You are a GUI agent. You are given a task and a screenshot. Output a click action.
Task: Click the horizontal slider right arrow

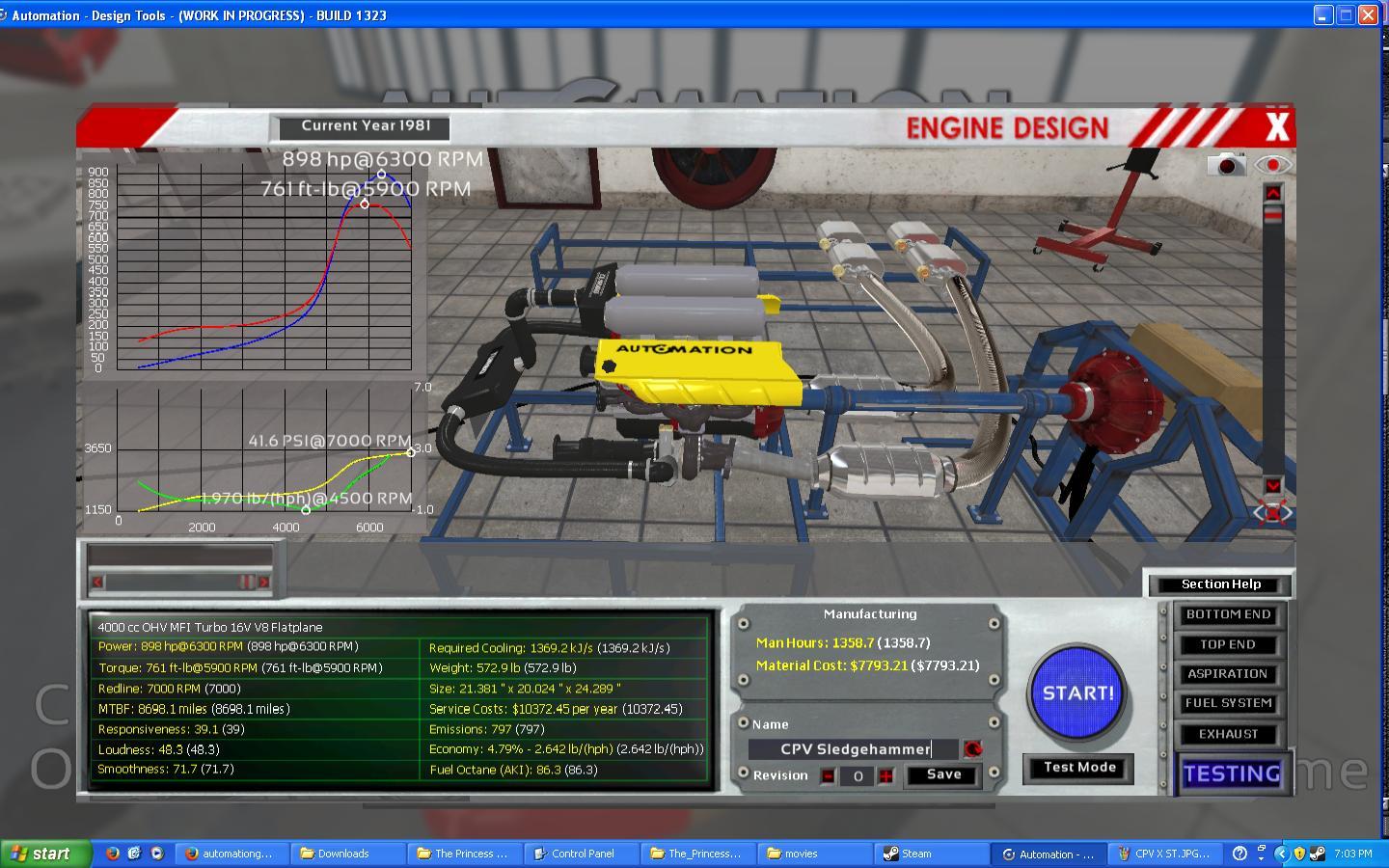click(263, 582)
